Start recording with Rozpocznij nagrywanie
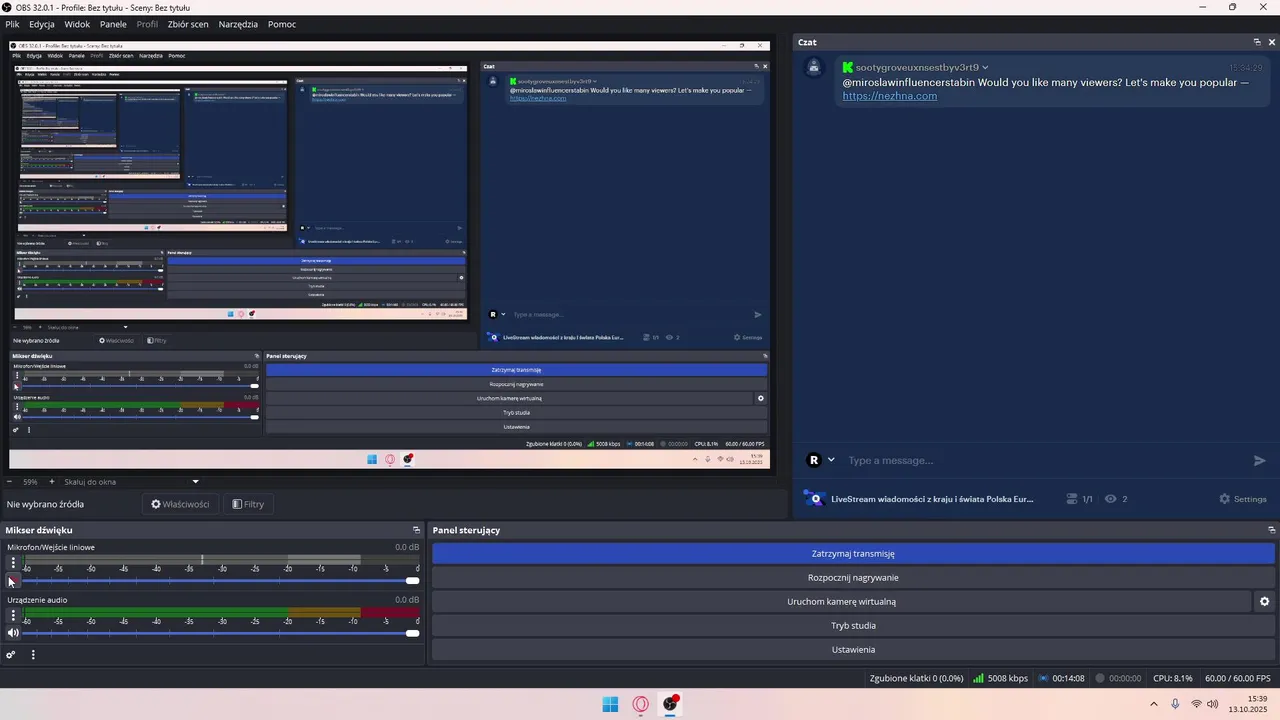Image resolution: width=1280 pixels, height=720 pixels. (853, 577)
